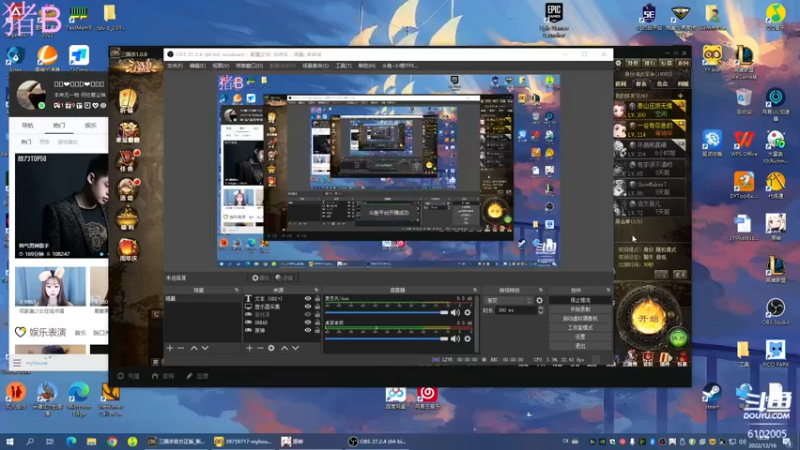
Task: Open PICO PARK desktop icon
Action: [x=775, y=353]
